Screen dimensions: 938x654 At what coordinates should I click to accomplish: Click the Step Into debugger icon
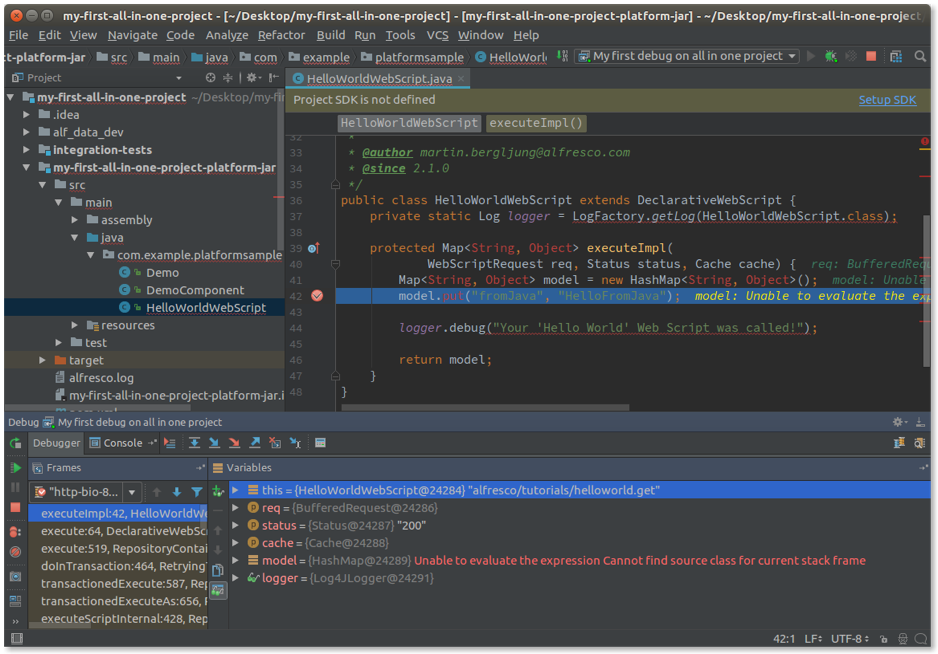pos(214,443)
